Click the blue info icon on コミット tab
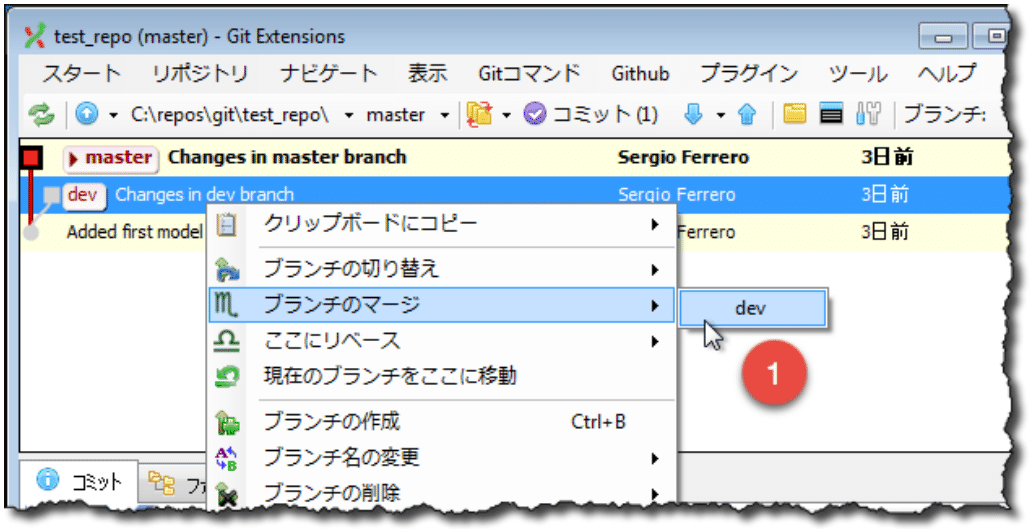Viewport: 1032px width, 529px height. (47, 480)
